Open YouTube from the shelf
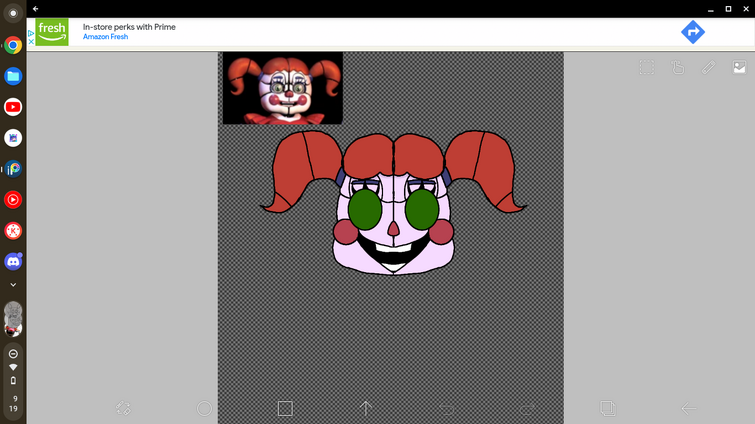 coord(13,107)
